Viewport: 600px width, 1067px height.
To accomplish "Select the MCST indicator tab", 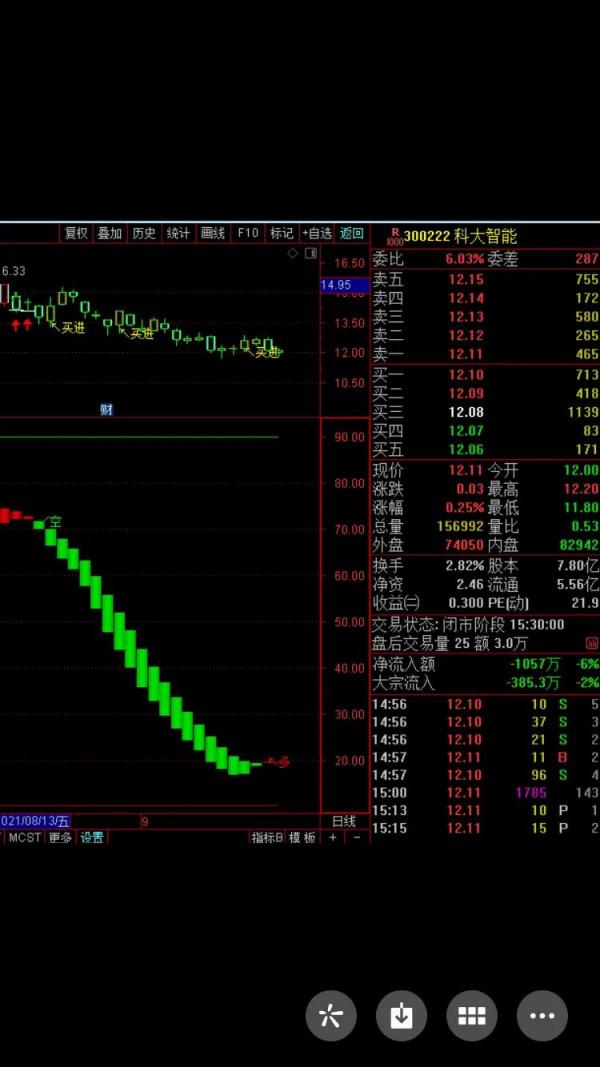I will pos(25,838).
